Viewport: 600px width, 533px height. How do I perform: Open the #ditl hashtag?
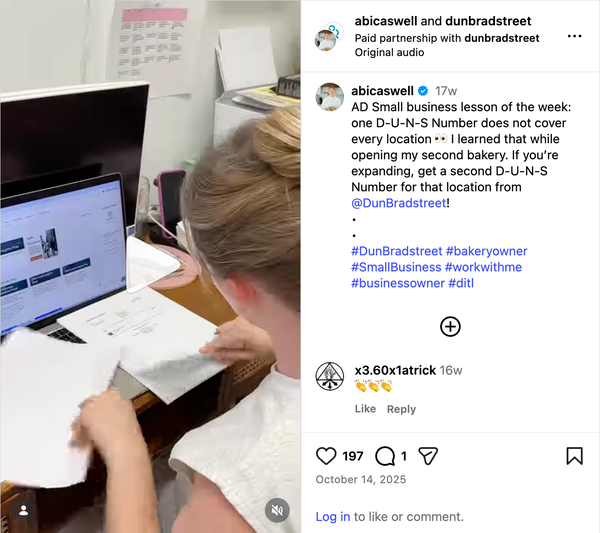point(461,283)
